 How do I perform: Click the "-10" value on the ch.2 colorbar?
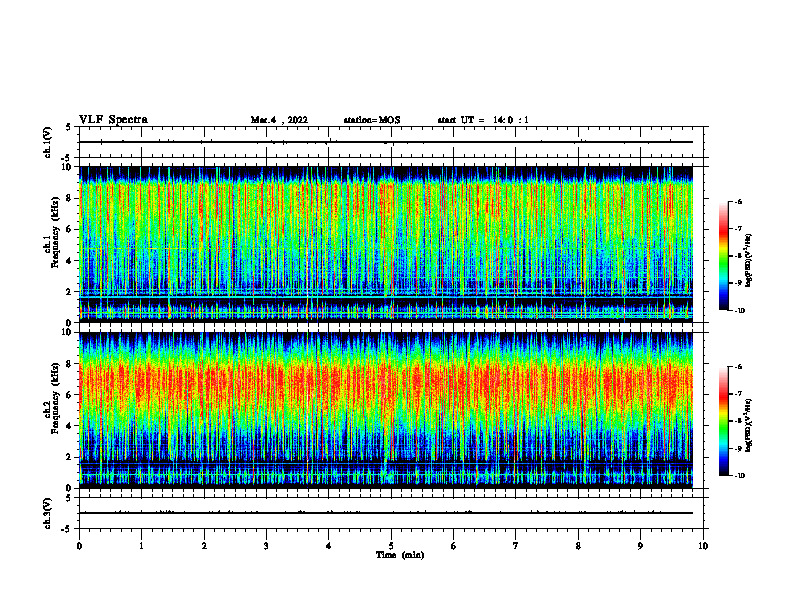click(740, 476)
